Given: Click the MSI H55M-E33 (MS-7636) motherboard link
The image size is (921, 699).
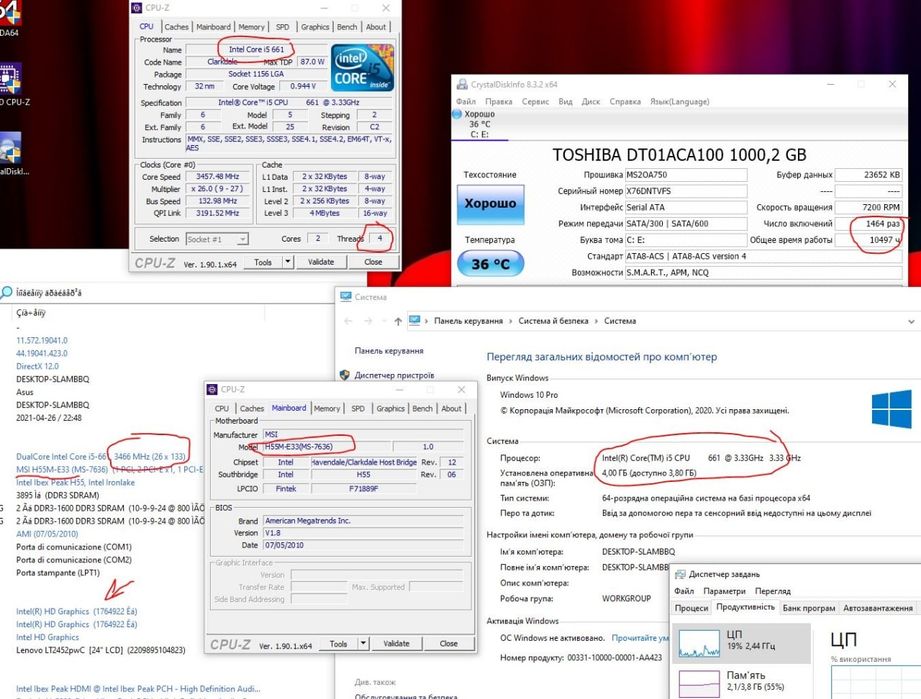Looking at the screenshot, I should pos(62,469).
